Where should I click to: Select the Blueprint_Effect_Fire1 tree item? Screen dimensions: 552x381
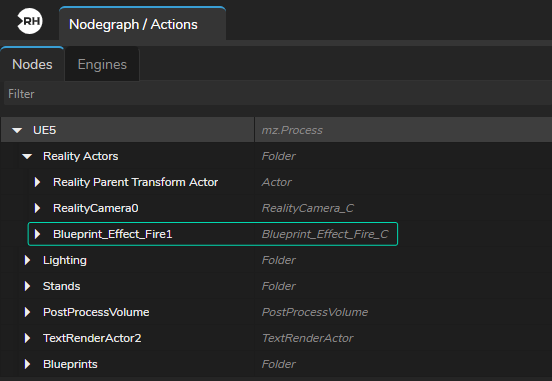point(213,234)
